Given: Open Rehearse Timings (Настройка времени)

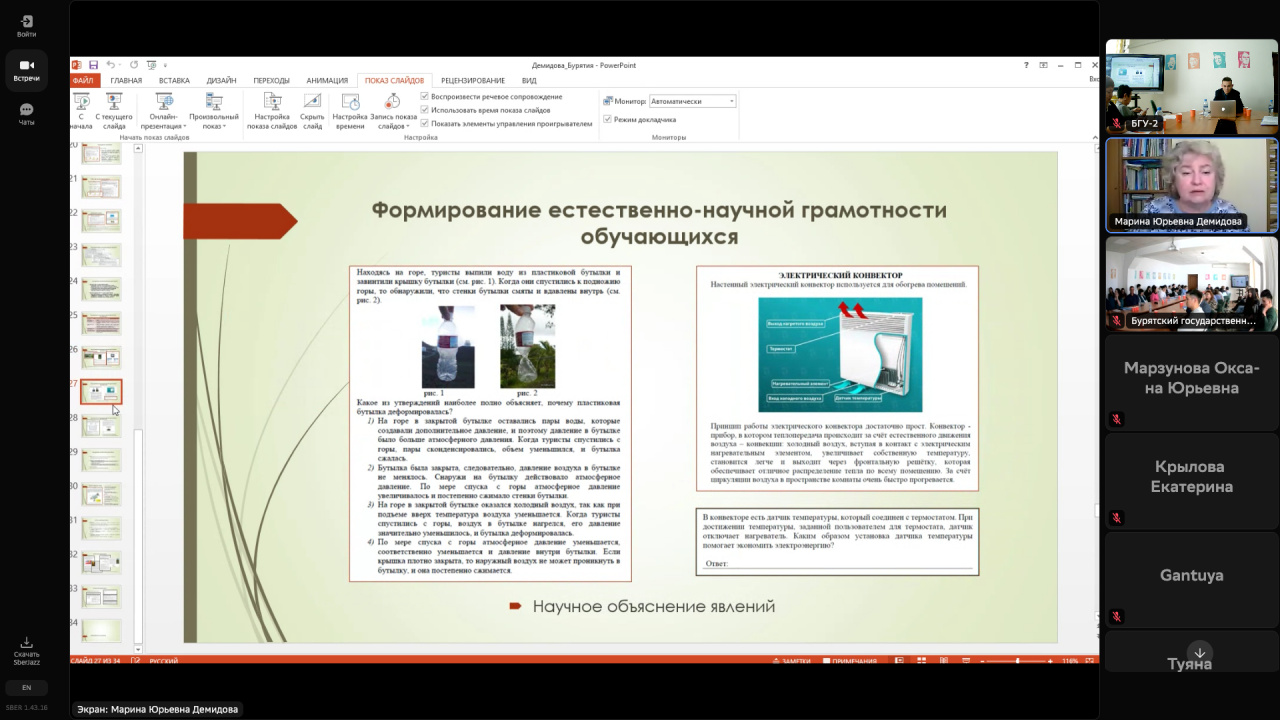Looking at the screenshot, I should tap(350, 102).
